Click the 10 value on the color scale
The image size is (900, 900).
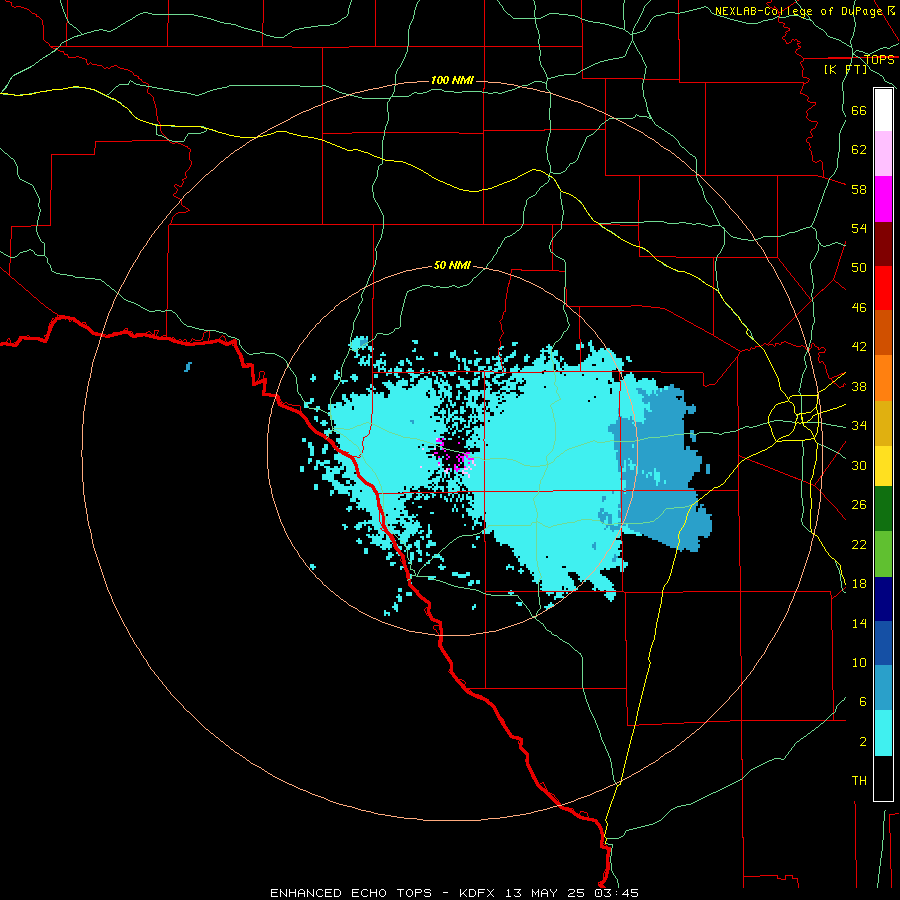(859, 662)
